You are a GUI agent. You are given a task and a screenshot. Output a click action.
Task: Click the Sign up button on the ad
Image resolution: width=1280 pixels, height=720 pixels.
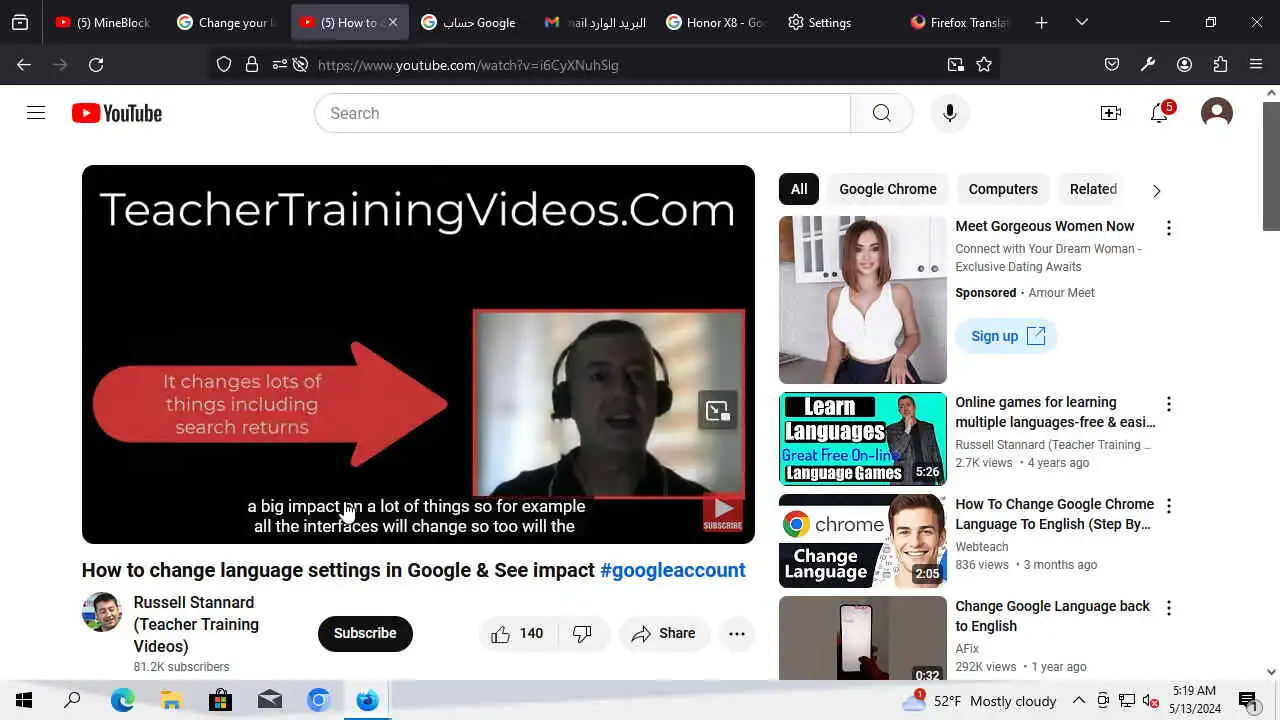pyautogui.click(x=1006, y=336)
